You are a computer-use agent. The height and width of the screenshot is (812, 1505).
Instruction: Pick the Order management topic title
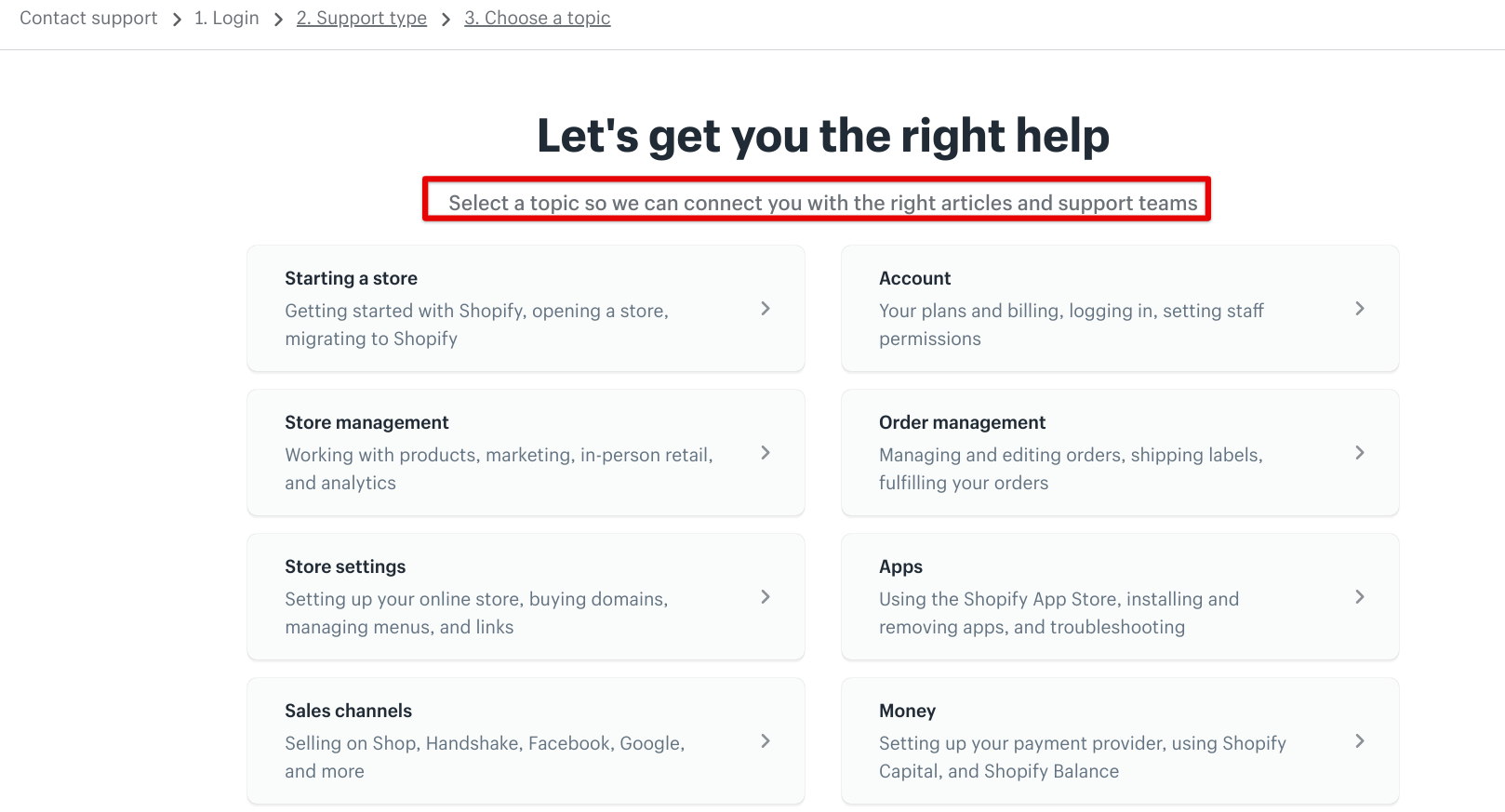pyautogui.click(x=962, y=422)
